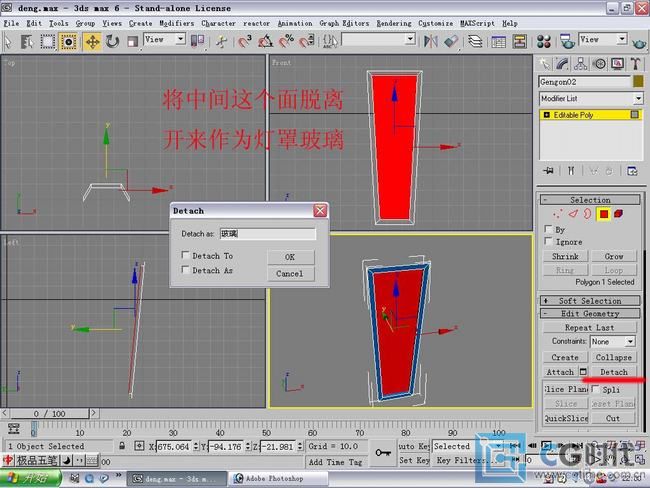Click the Pin Stack icon

[x=548, y=171]
